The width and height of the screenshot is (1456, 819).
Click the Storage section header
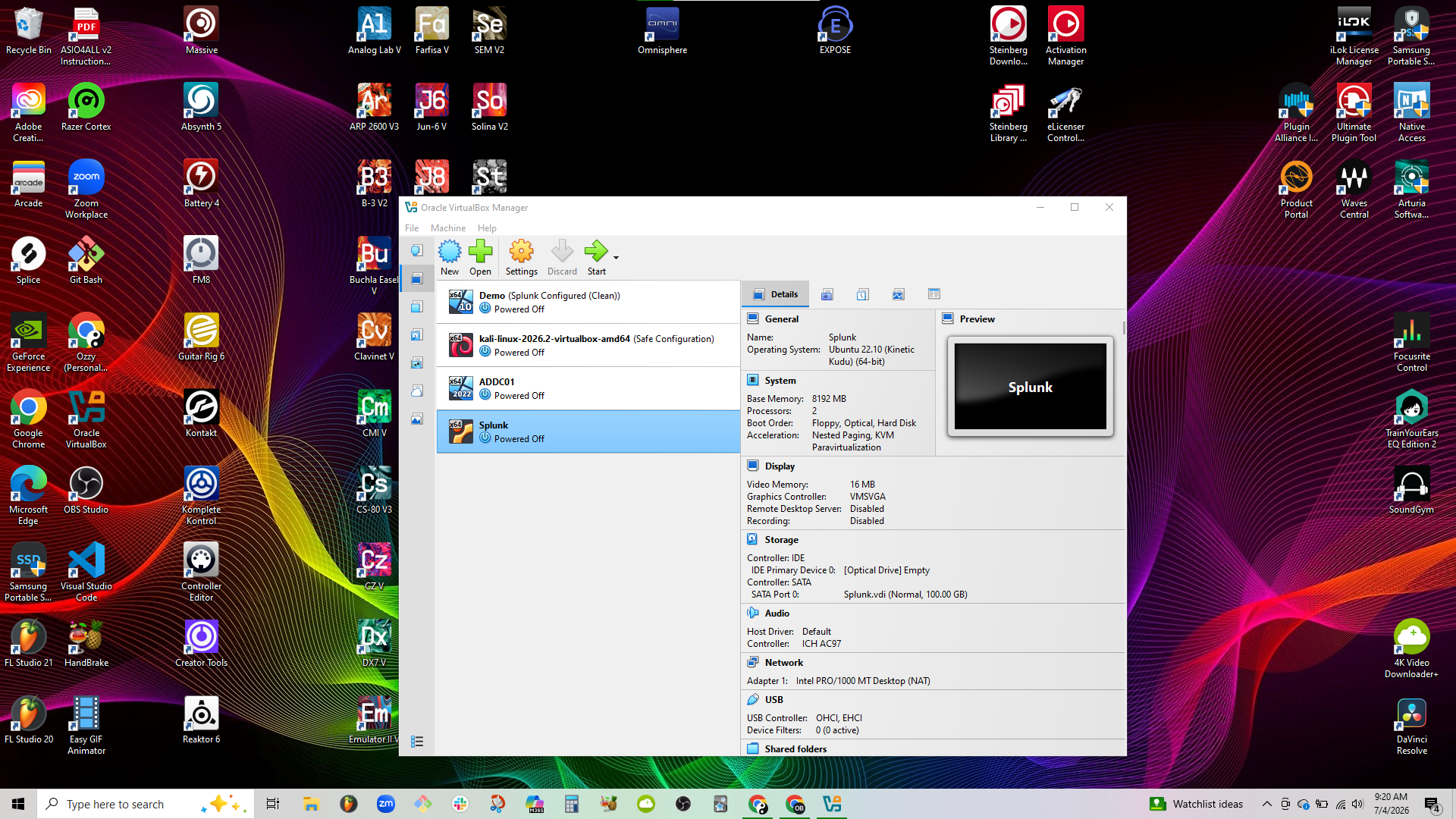pyautogui.click(x=781, y=540)
